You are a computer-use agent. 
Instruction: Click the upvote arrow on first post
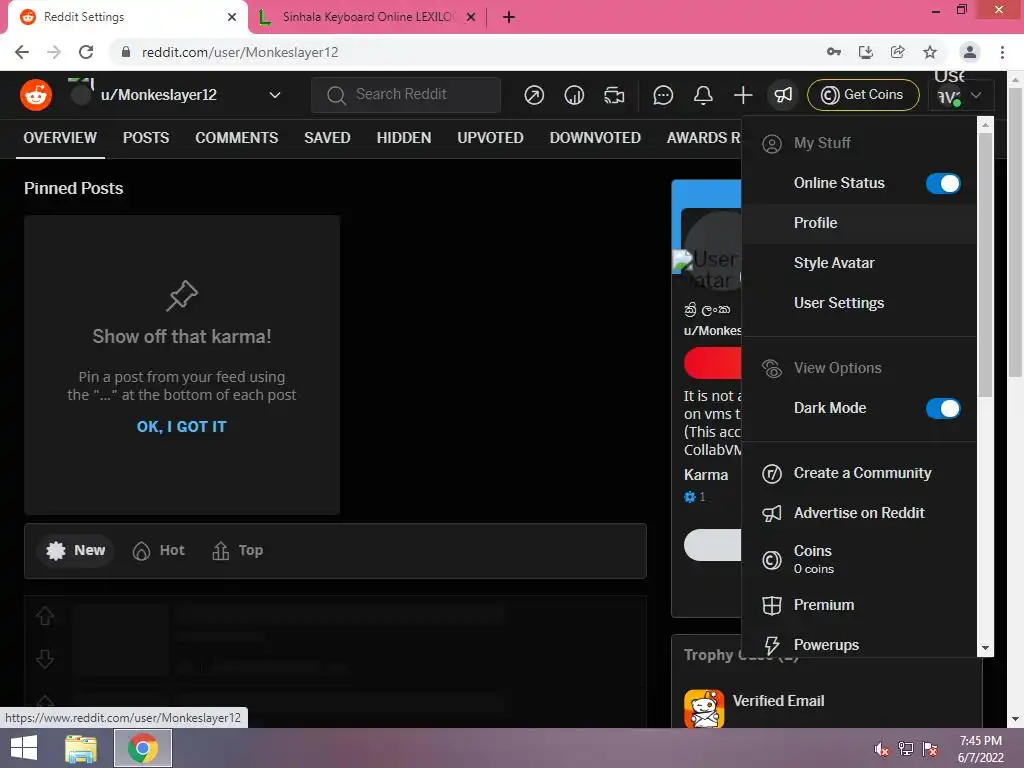click(x=45, y=616)
